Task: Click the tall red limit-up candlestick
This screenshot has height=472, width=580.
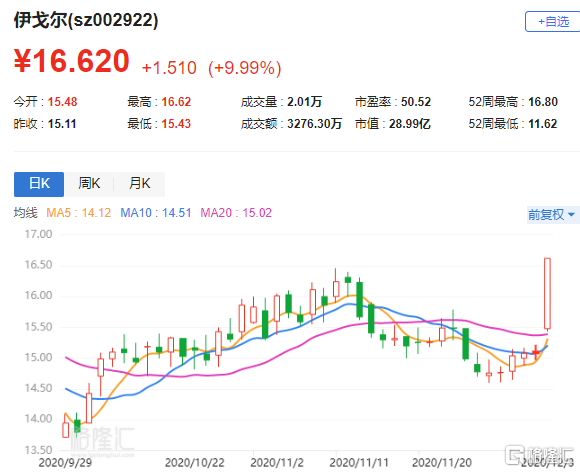Action: click(547, 293)
